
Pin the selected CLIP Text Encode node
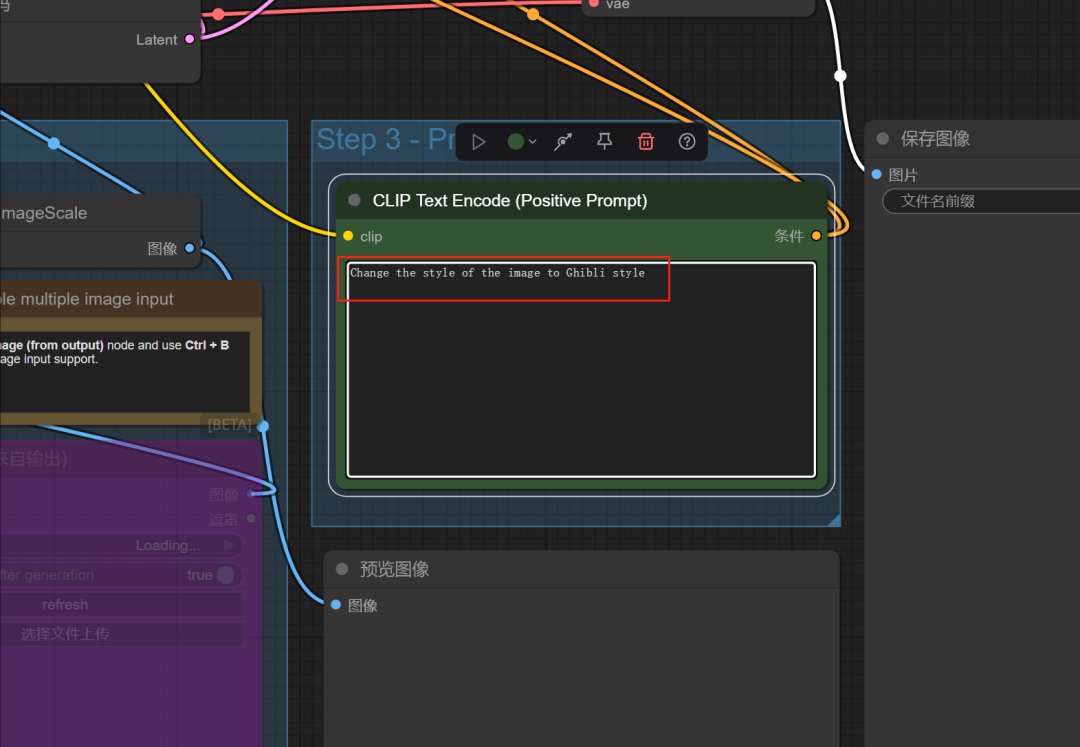[x=604, y=142]
